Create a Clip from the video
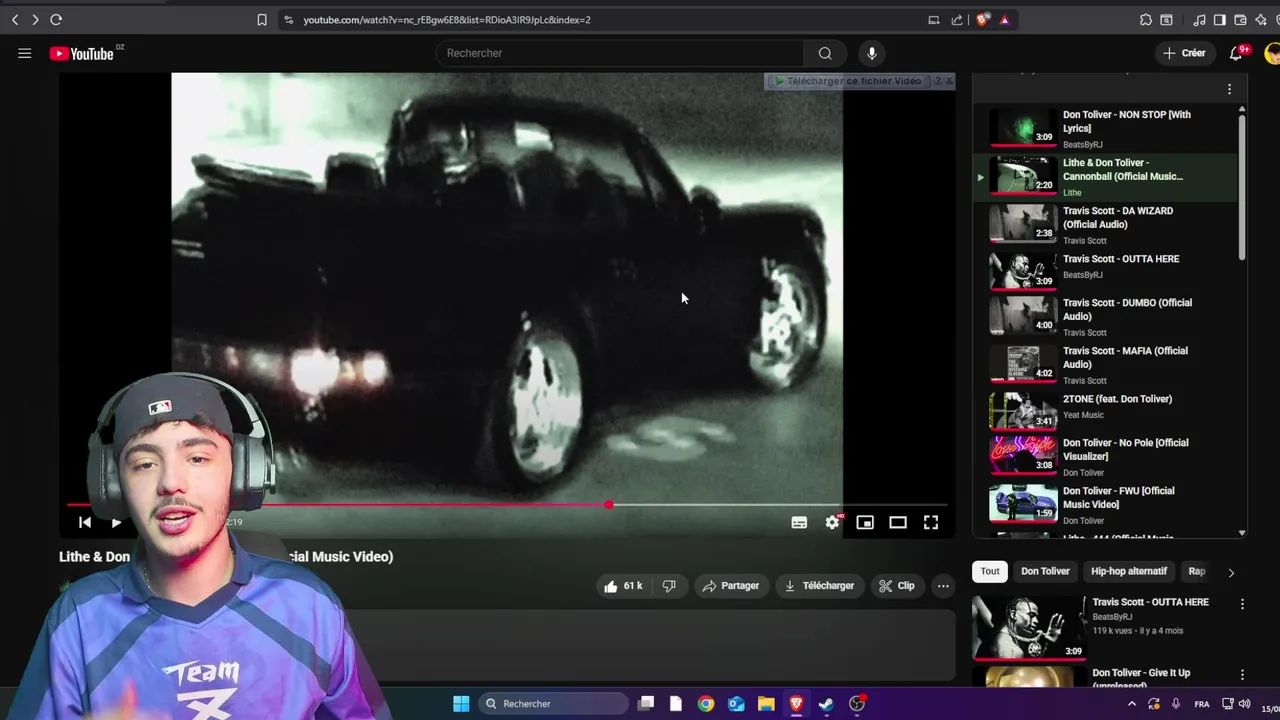The width and height of the screenshot is (1280, 720). [896, 586]
